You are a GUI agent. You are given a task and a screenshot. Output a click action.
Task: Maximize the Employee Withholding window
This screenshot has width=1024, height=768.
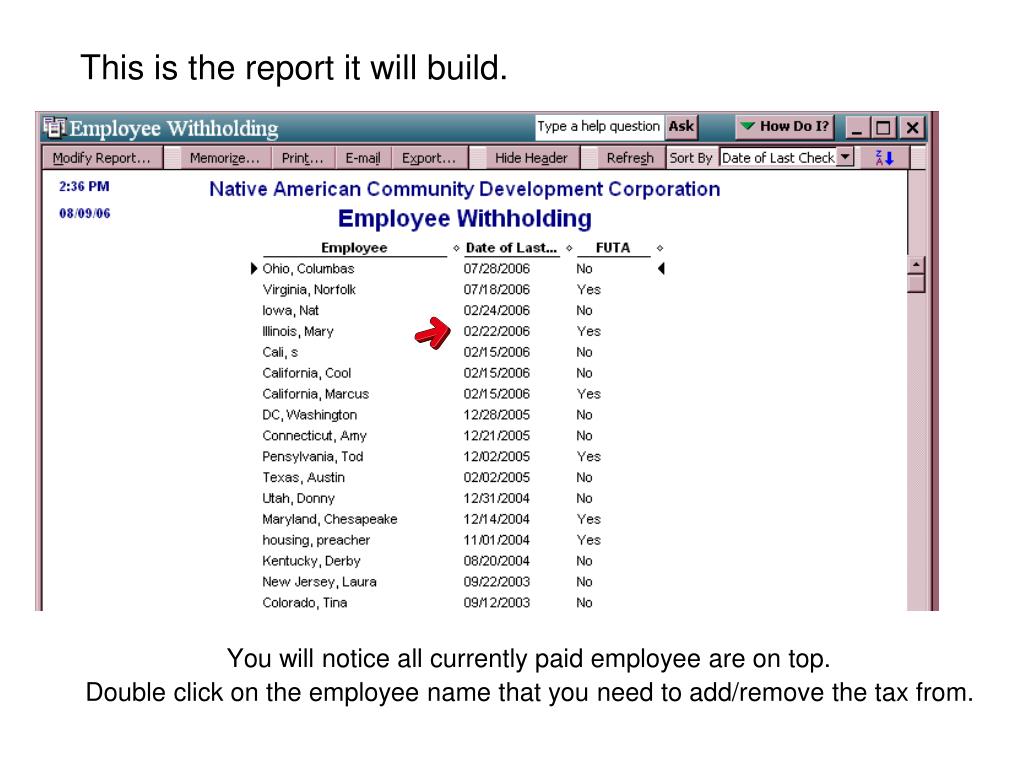[884, 127]
